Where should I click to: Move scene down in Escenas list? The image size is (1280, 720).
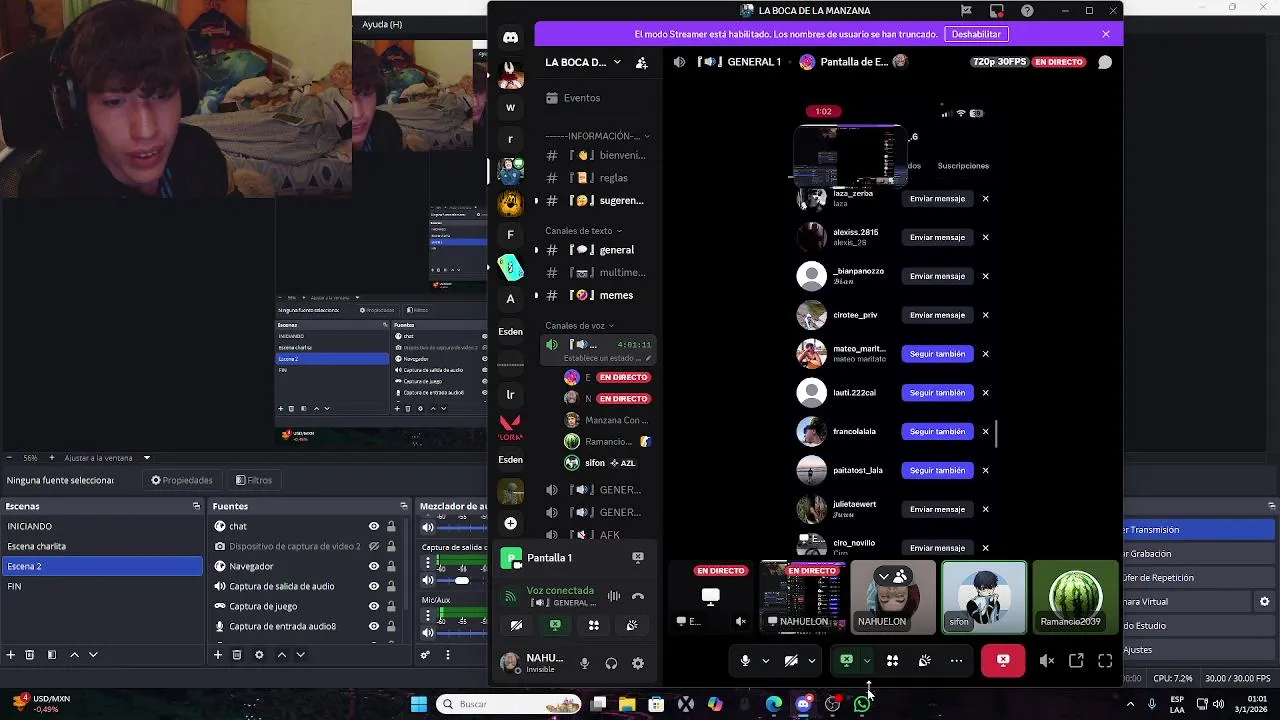click(93, 655)
